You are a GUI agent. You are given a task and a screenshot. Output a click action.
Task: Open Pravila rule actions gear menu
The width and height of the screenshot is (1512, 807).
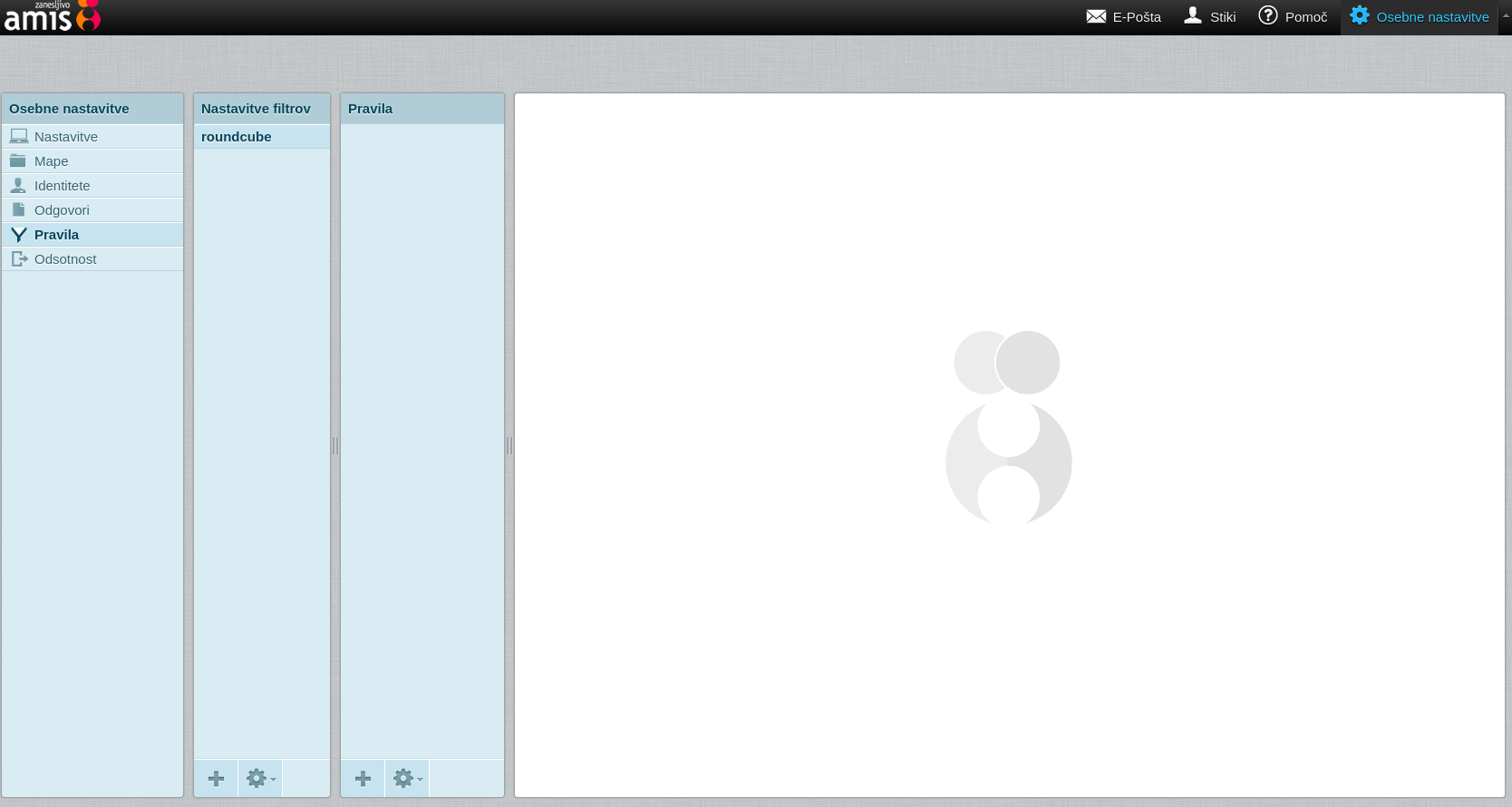pyautogui.click(x=407, y=779)
